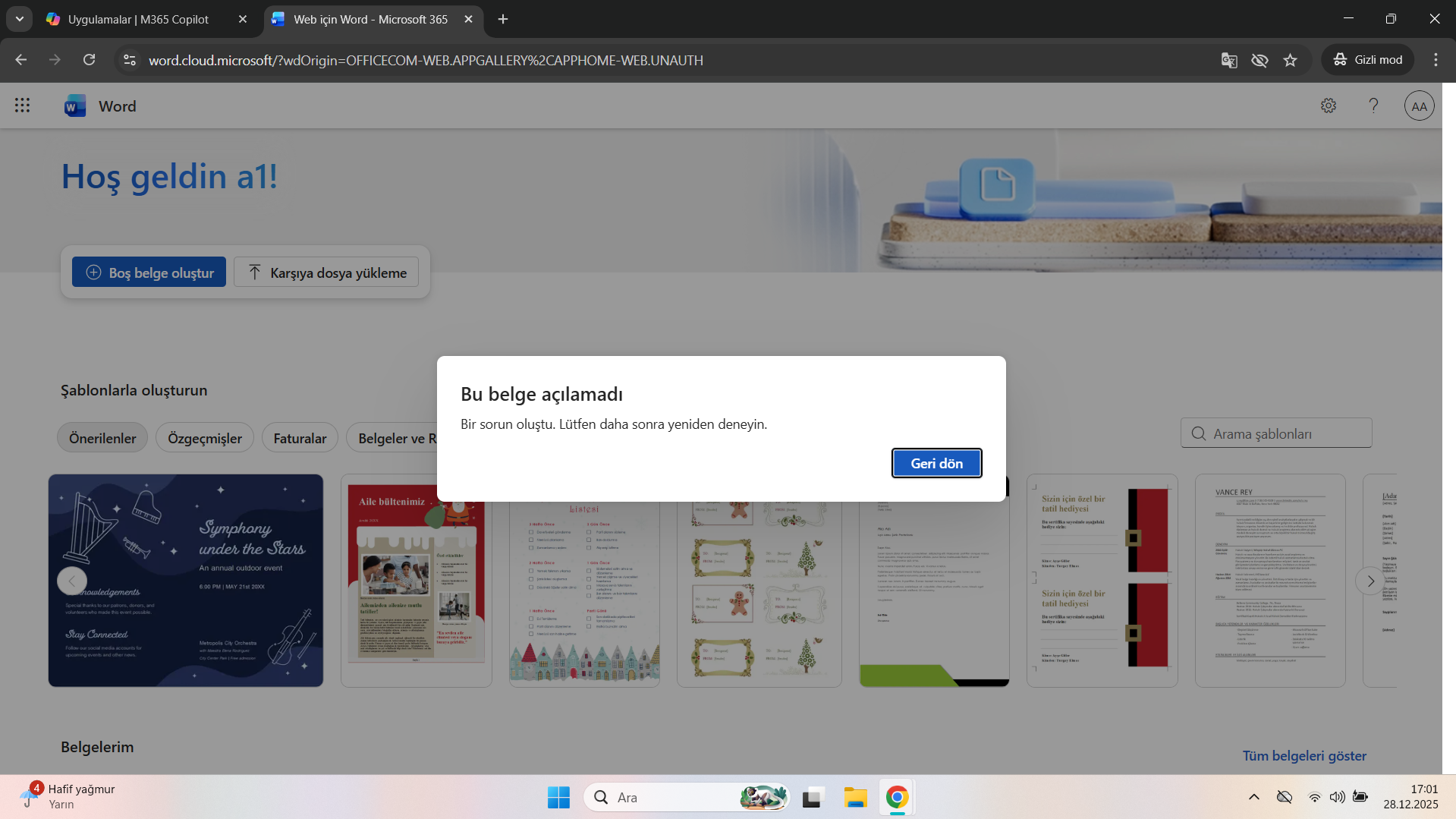Open the gingerbread gift tags template
The width and height of the screenshot is (1456, 819).
pyautogui.click(x=759, y=594)
